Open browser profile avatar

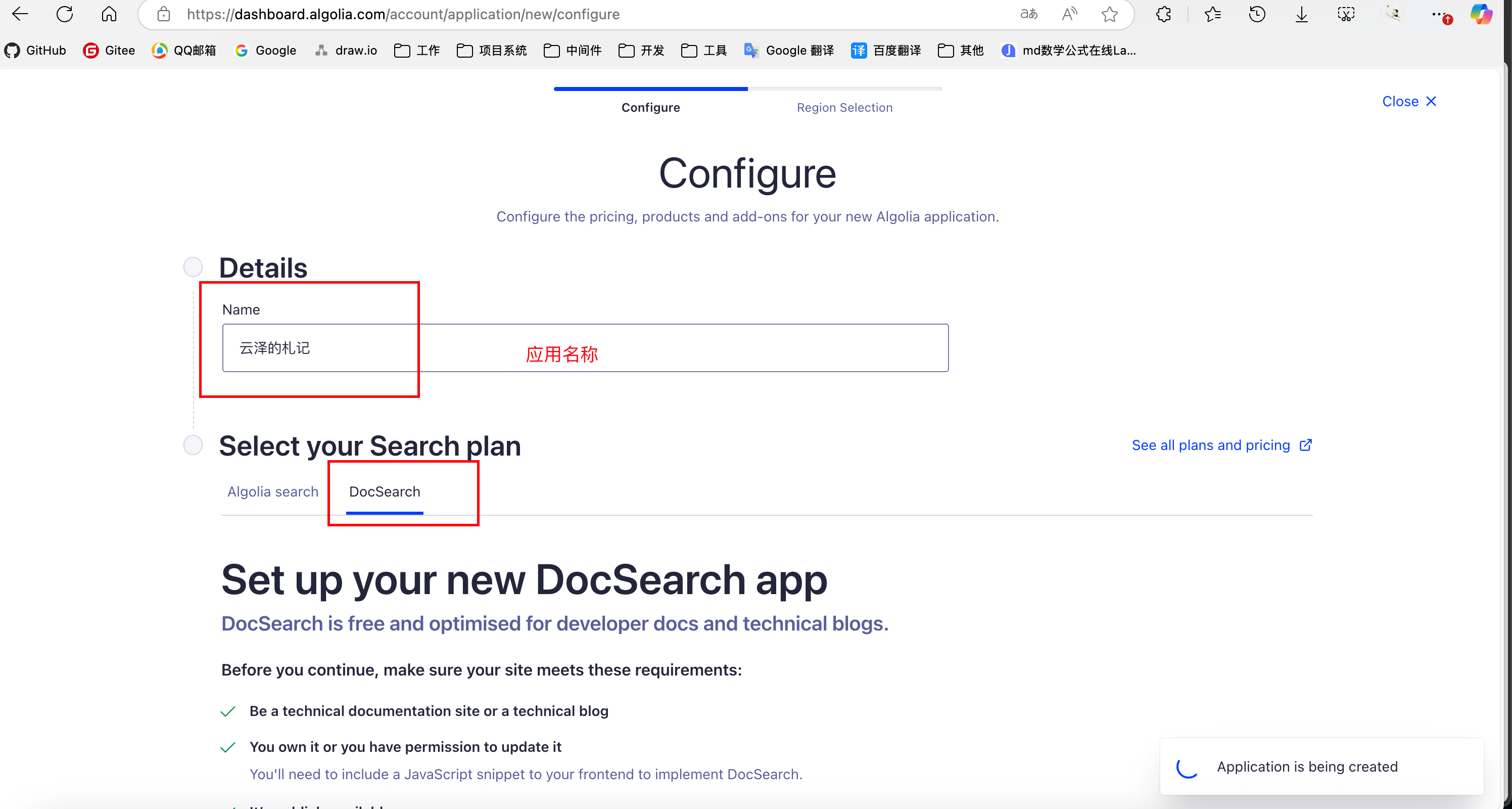pos(1392,14)
